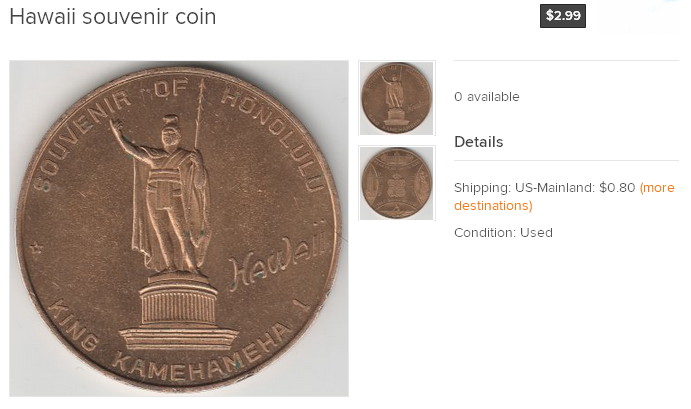Viewport: 691px width, 409px height.
Task: Click the faint box right of the price
Action: (x=638, y=16)
